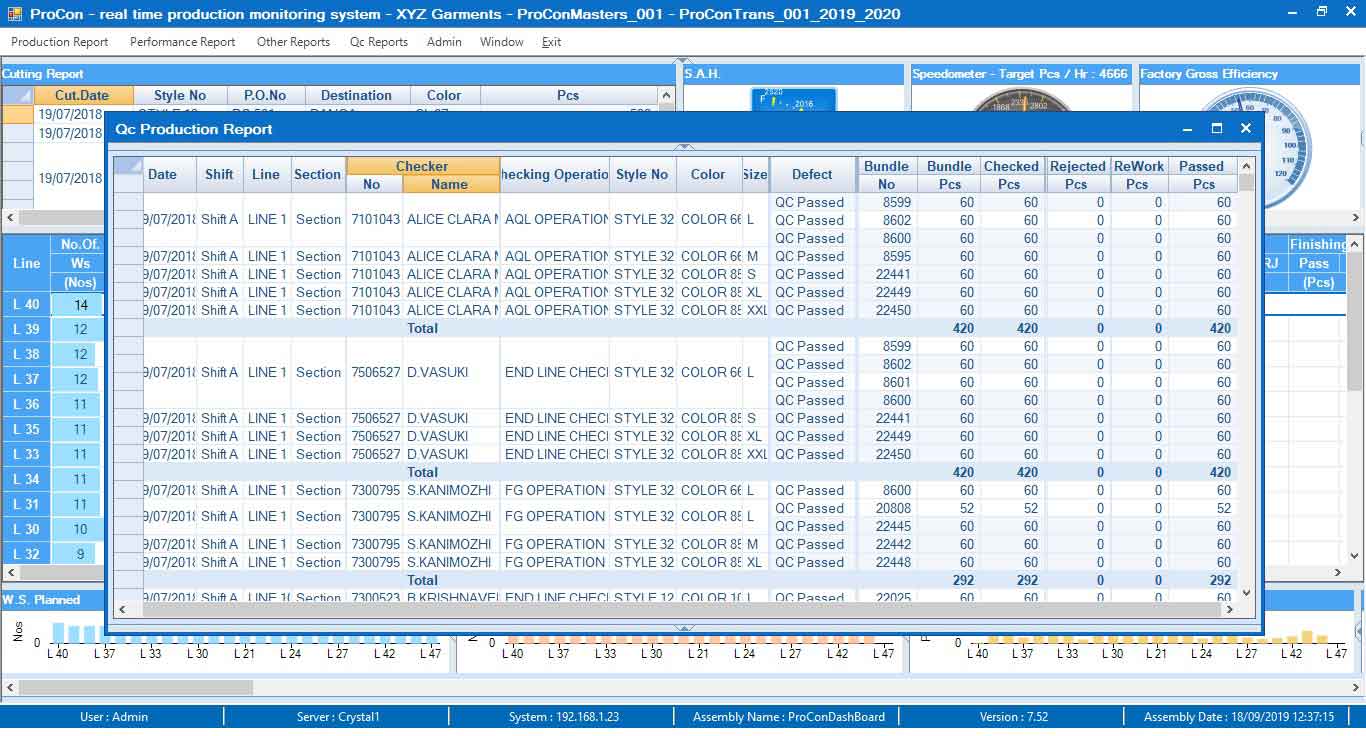Click the Defect column header

(811, 174)
